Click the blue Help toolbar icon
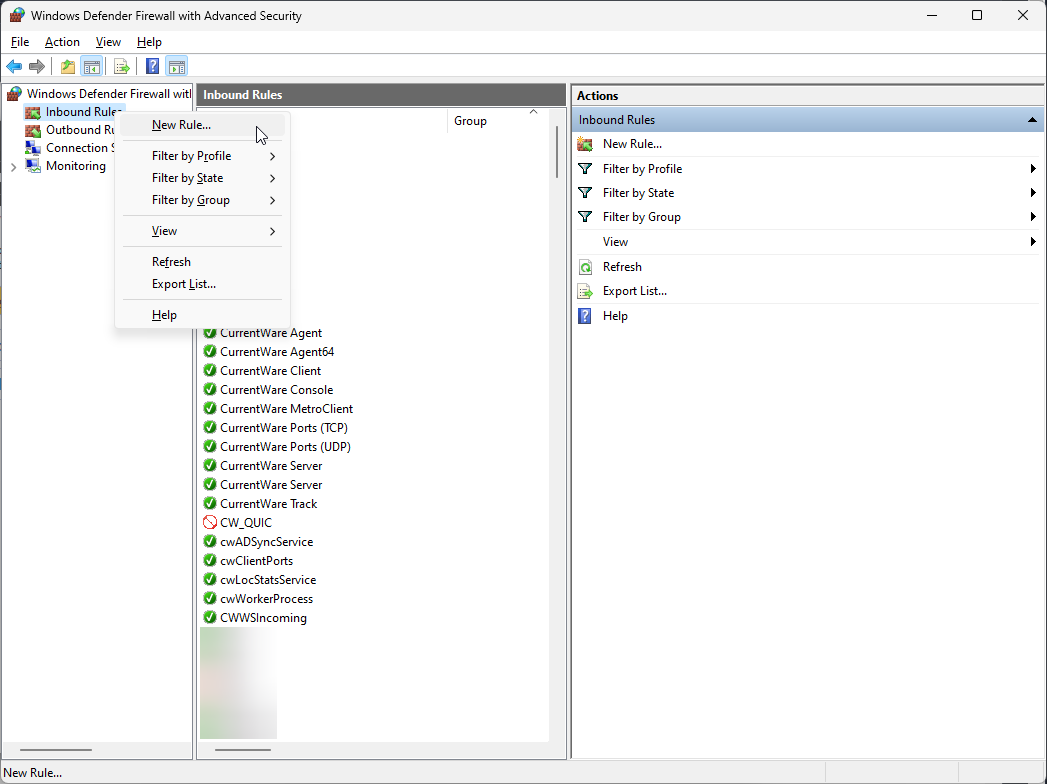This screenshot has width=1047, height=784. click(x=153, y=66)
